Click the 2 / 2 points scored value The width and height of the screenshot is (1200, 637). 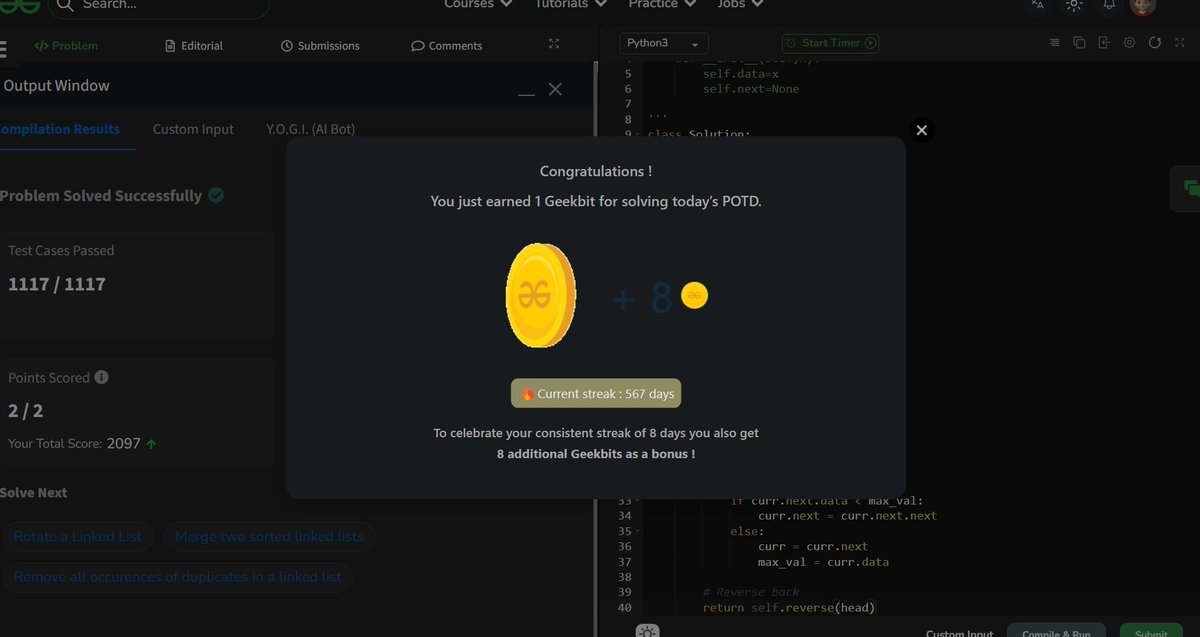coord(26,410)
